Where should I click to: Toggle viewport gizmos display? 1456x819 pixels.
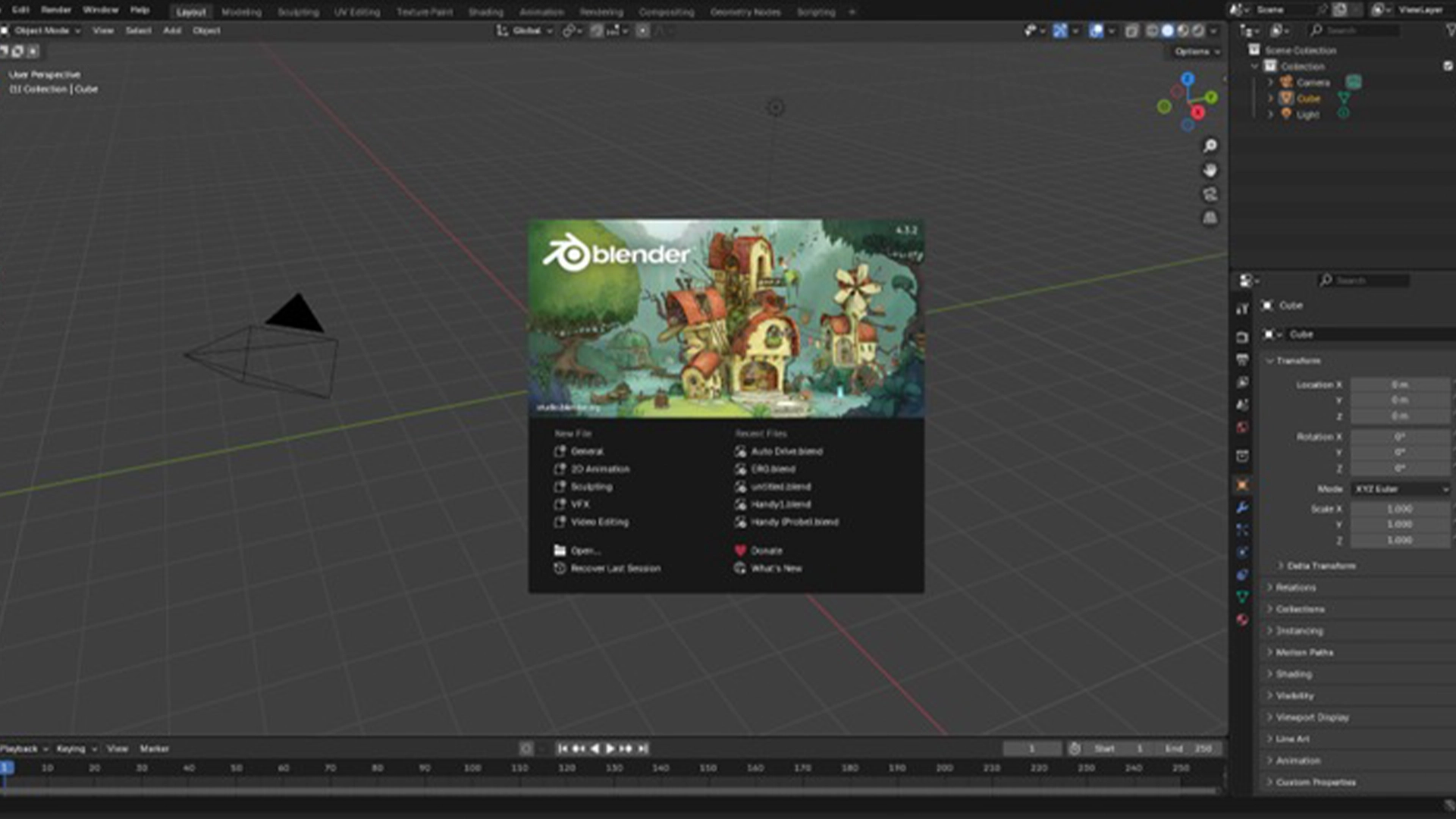(1060, 30)
